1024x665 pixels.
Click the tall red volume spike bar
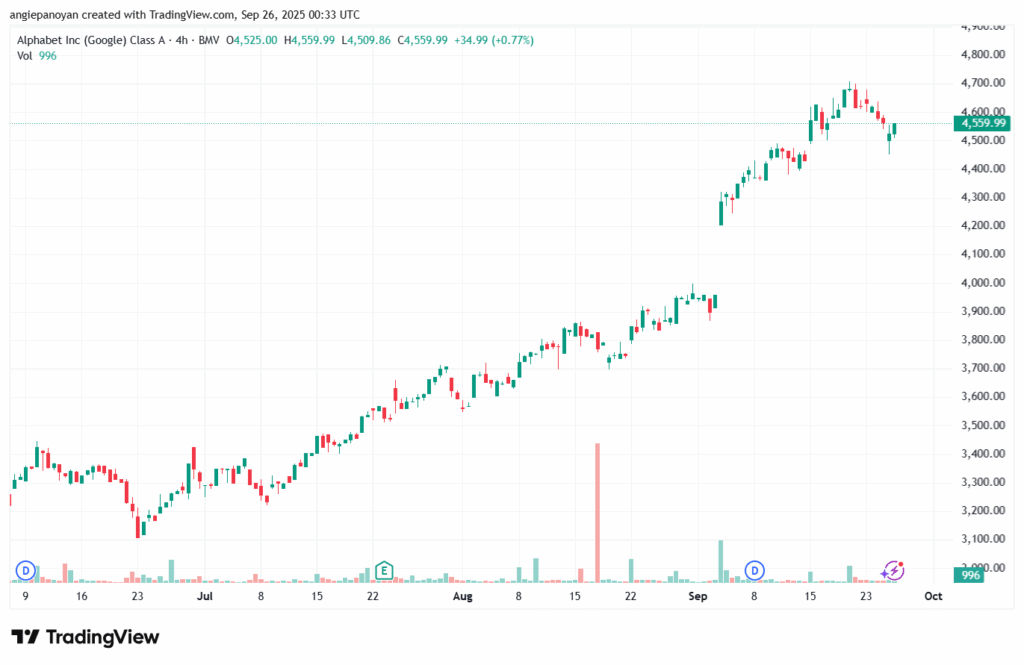[597, 511]
